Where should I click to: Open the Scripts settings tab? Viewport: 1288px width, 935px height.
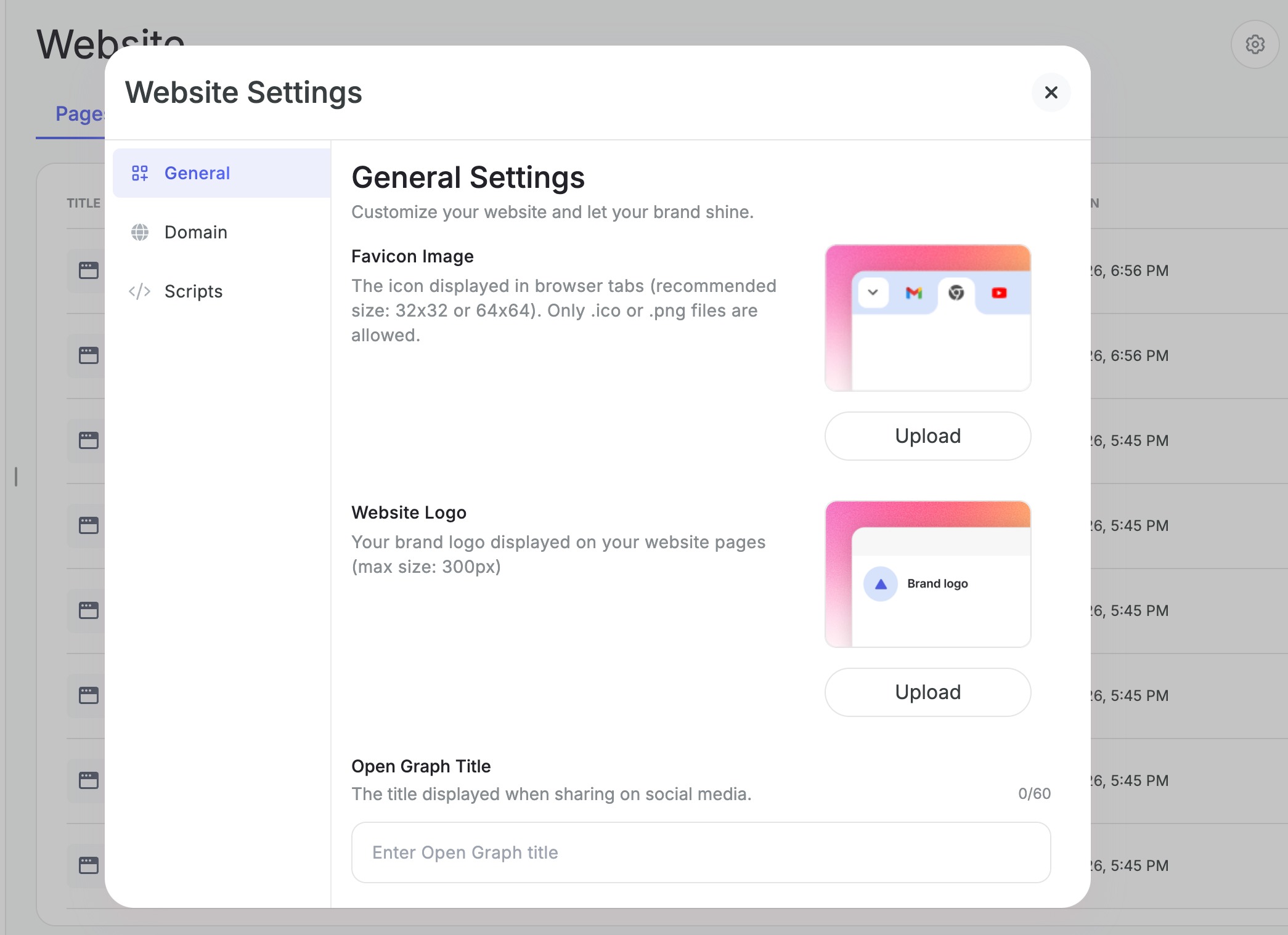194,291
